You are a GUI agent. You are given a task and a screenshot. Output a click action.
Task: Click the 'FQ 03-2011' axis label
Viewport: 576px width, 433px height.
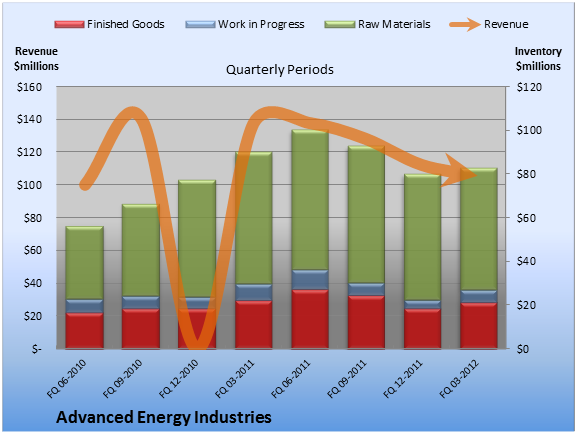(235, 379)
